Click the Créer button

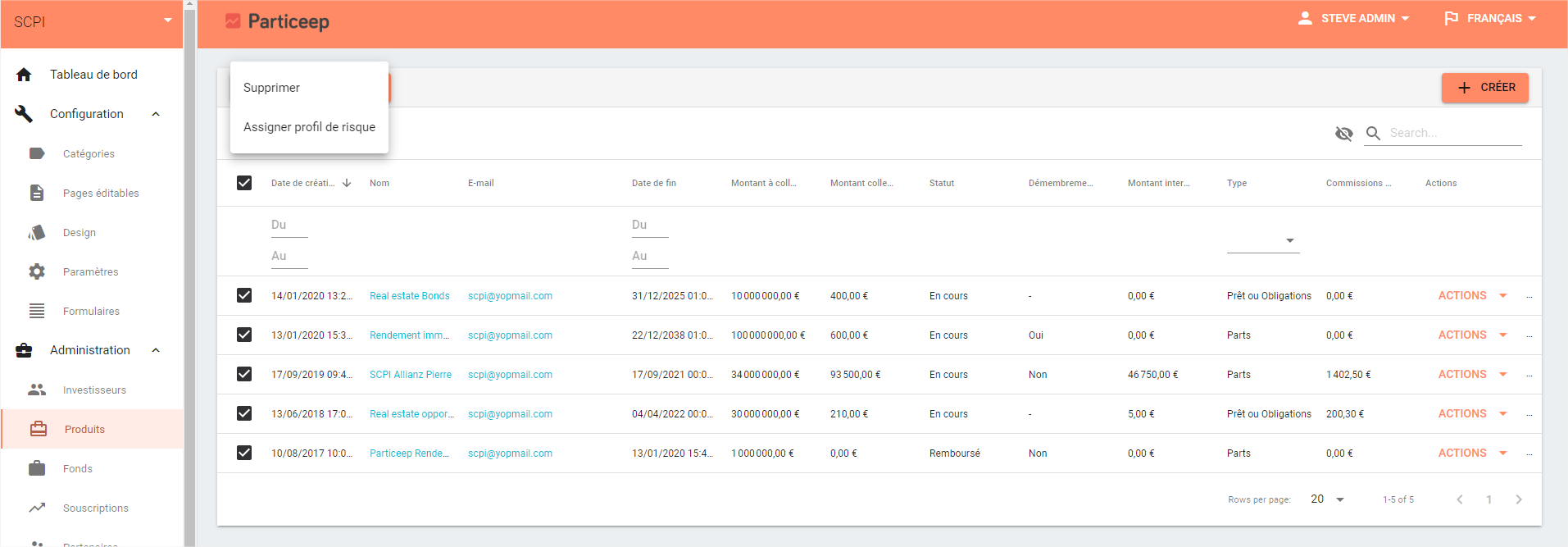(1485, 88)
